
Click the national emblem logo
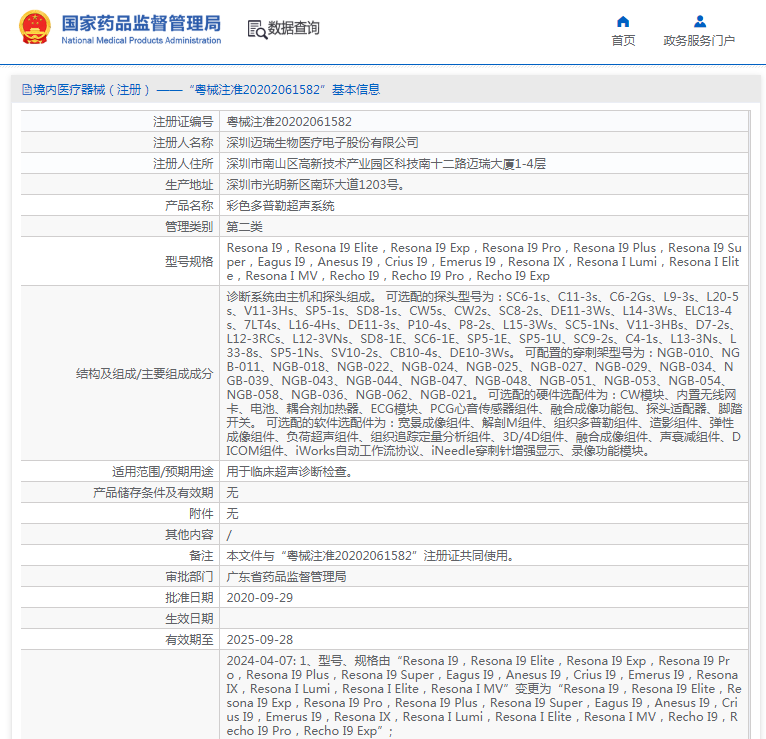[x=35, y=28]
